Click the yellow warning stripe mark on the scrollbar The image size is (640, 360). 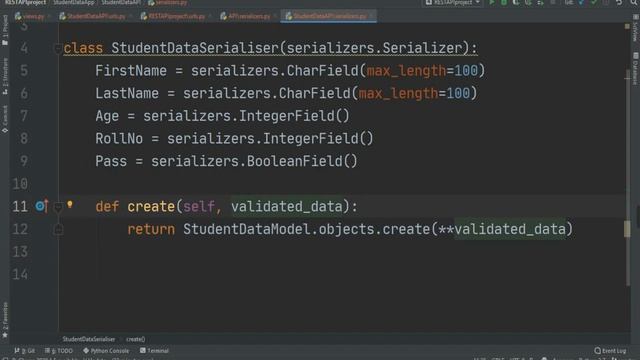tap(627, 229)
